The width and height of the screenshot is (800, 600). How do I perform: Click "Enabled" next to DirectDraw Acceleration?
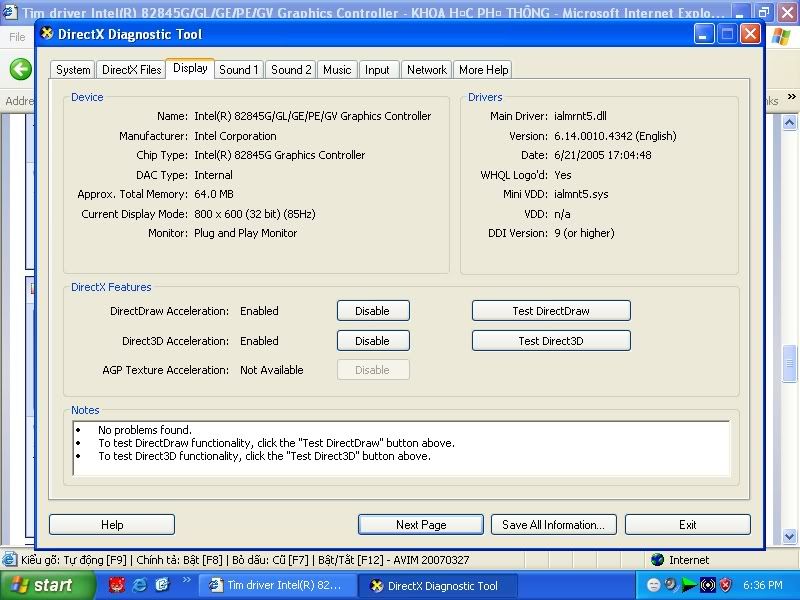pos(259,311)
